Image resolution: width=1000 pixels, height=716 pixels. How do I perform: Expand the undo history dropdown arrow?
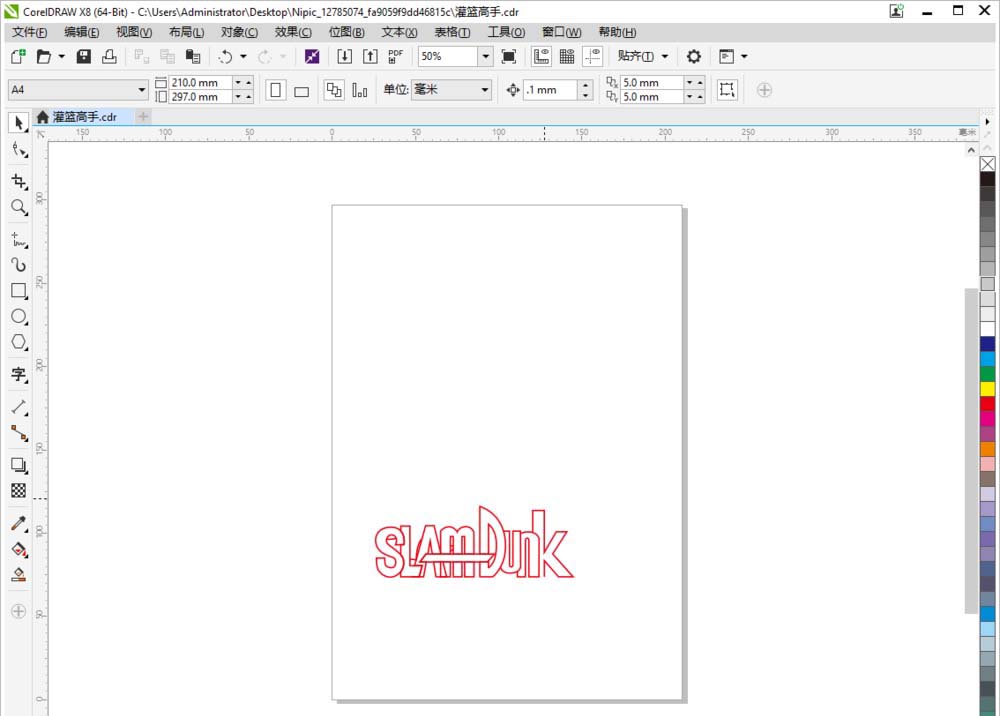[x=243, y=57]
